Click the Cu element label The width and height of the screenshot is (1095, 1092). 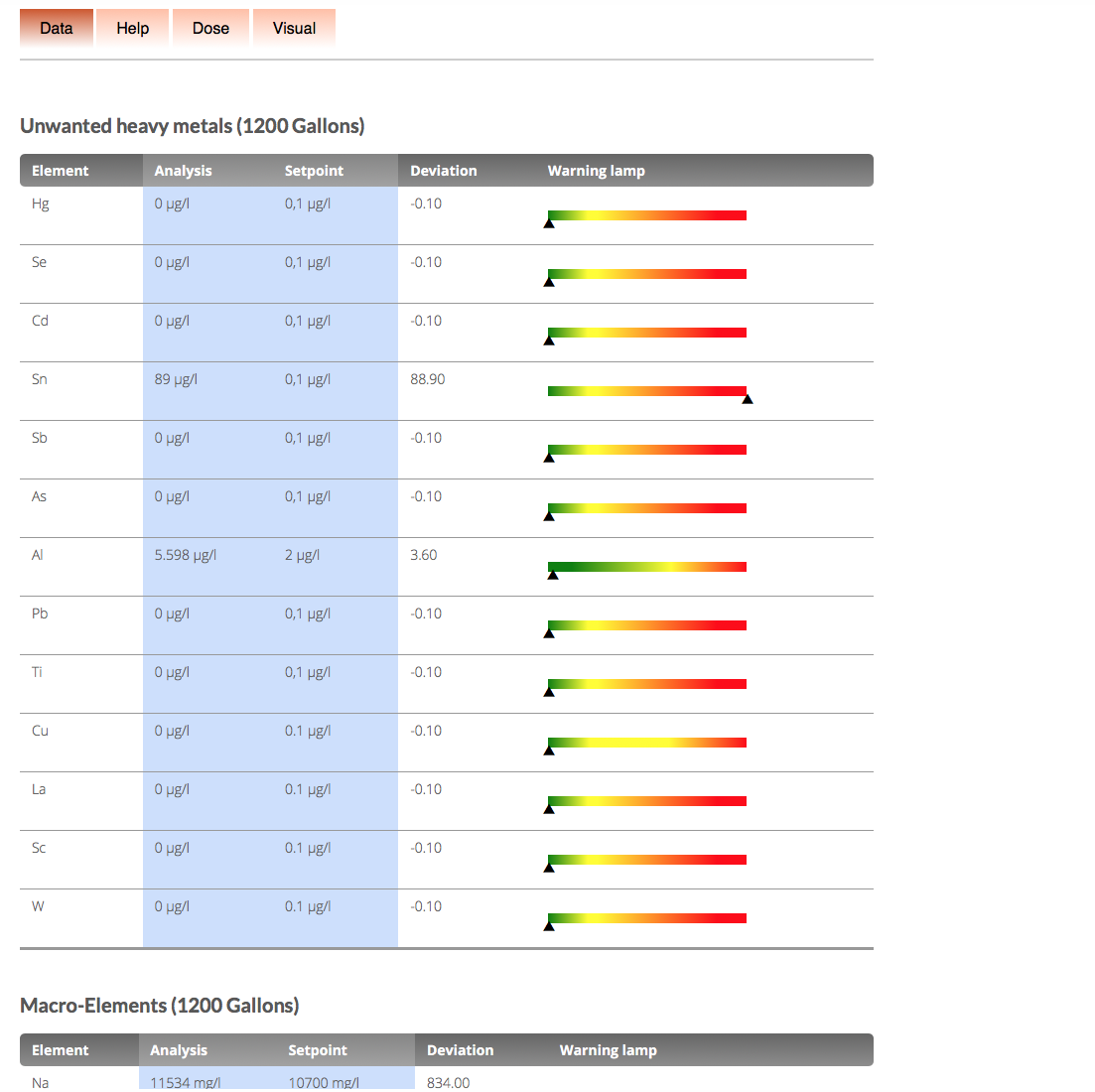(40, 731)
